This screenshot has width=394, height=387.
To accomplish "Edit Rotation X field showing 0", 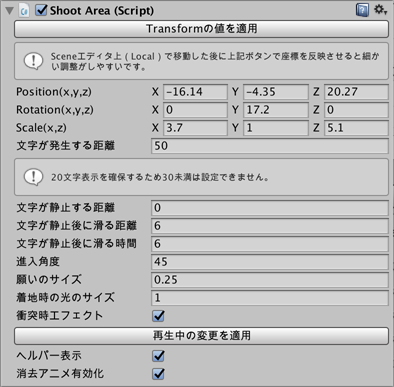I will click(x=195, y=110).
